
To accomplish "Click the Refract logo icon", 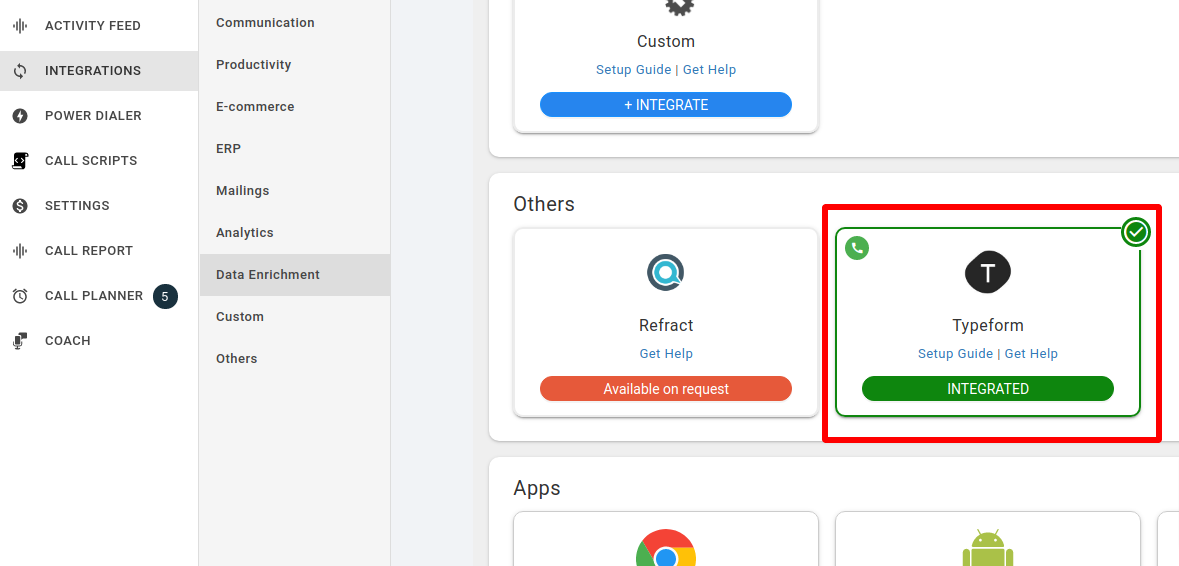I will 665,272.
